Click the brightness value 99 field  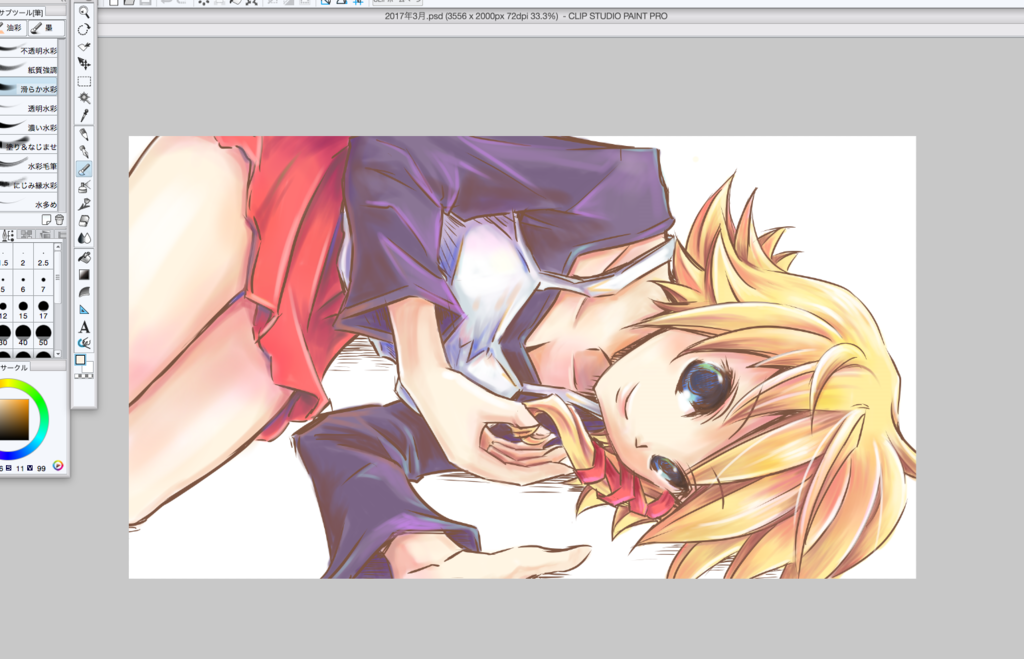[41, 468]
